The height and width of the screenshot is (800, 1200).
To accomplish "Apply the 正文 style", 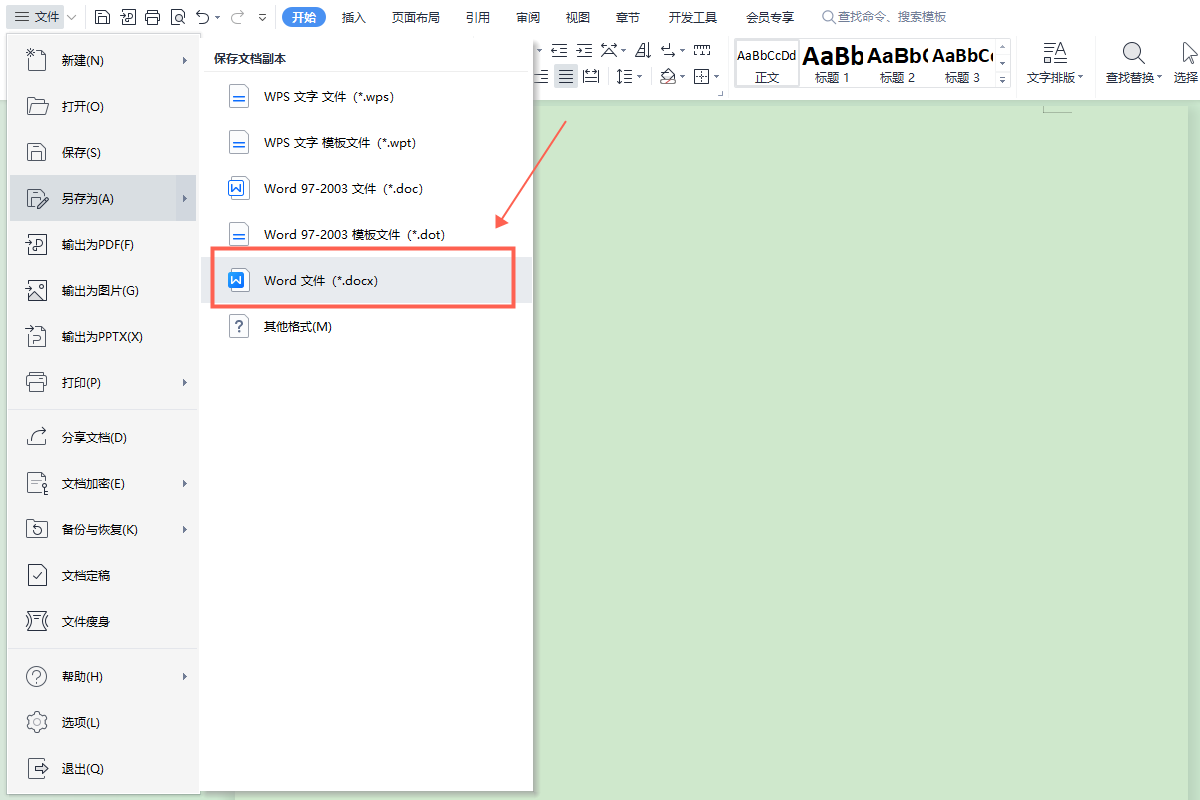I will (x=767, y=63).
